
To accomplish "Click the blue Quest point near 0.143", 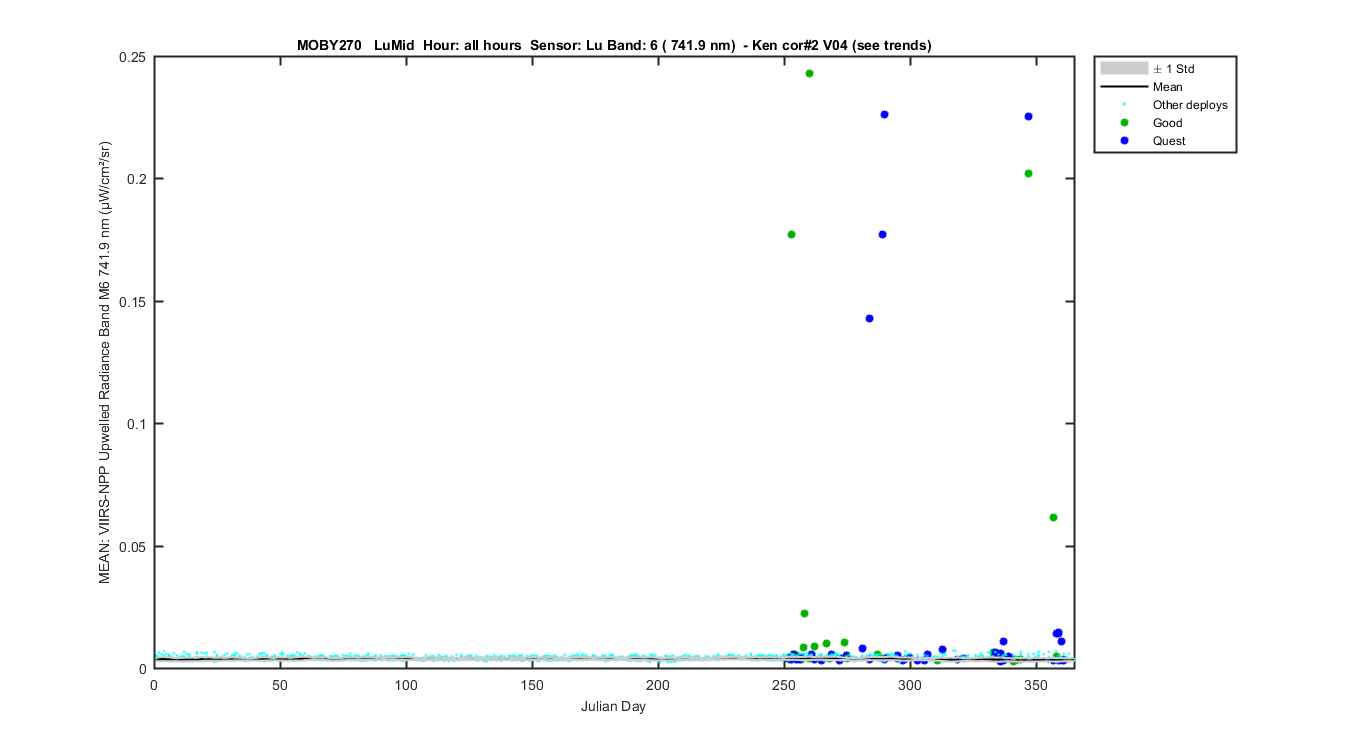I will click(x=869, y=318).
